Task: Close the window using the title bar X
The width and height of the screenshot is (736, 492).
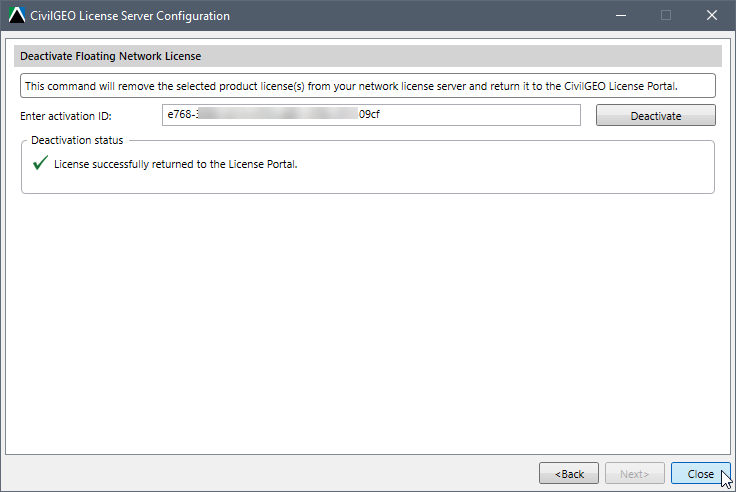Action: [712, 15]
